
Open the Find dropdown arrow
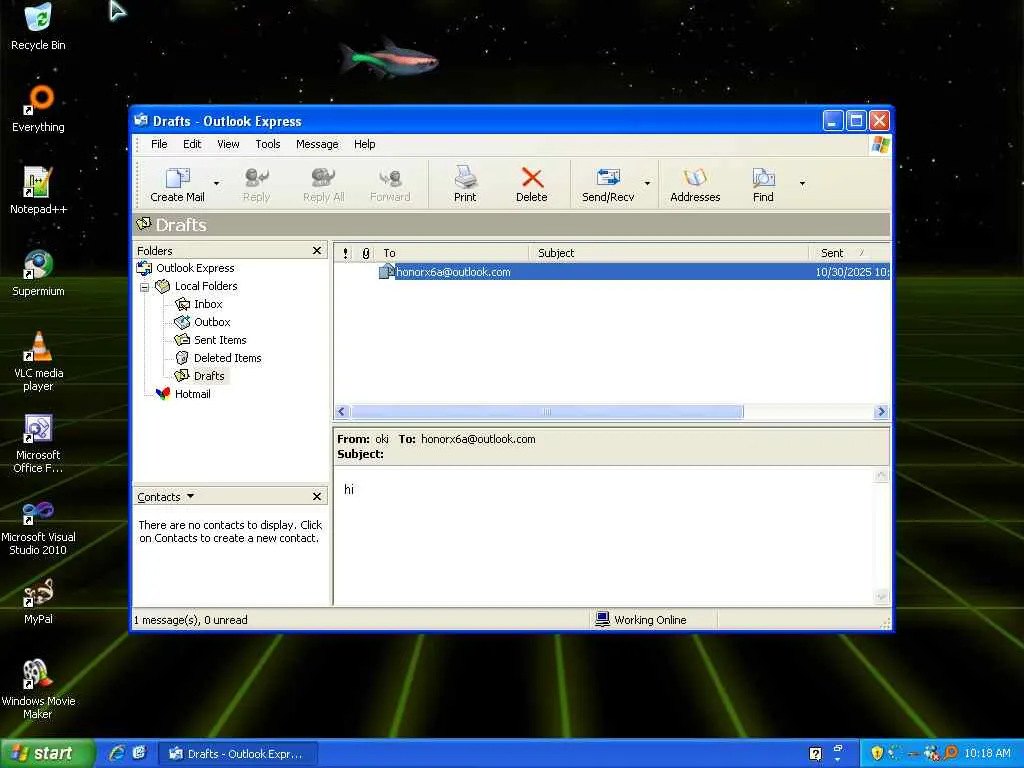coord(802,184)
